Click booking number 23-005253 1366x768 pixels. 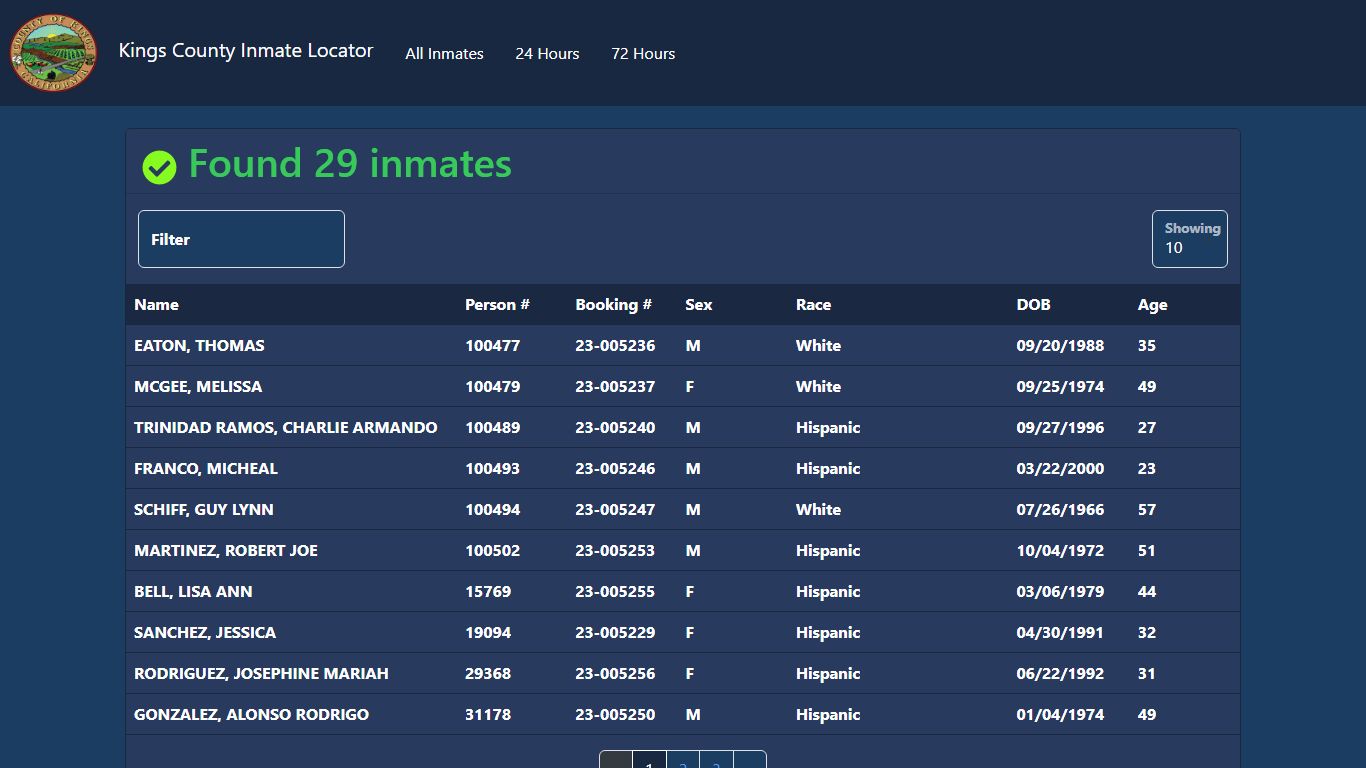pyautogui.click(x=615, y=551)
